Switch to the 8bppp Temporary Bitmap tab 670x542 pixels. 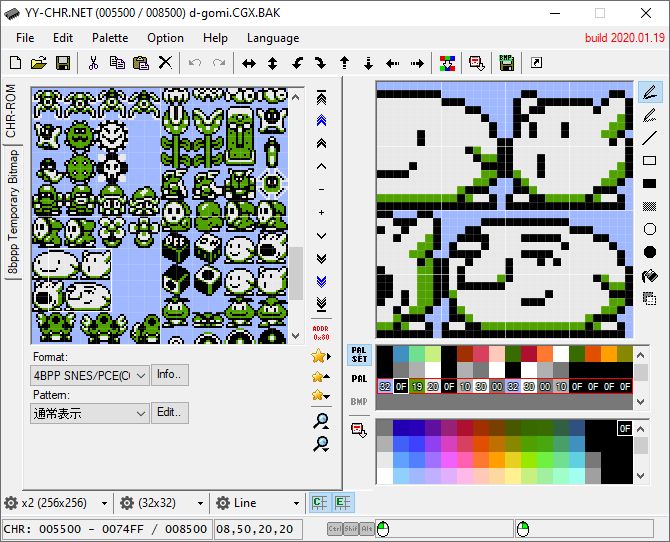[x=13, y=212]
